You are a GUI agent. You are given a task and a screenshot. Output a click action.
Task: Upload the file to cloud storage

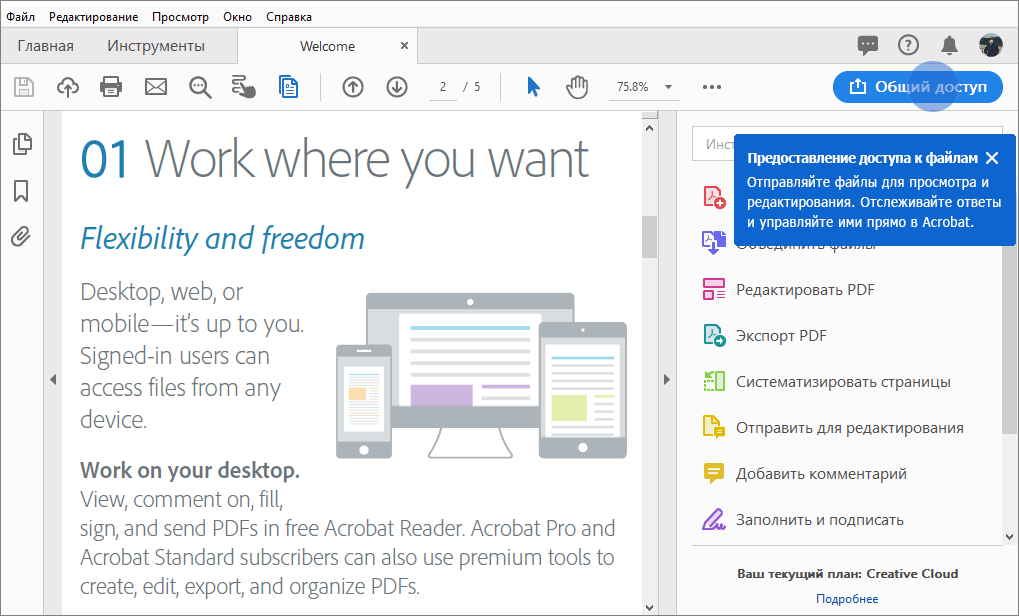coord(67,87)
